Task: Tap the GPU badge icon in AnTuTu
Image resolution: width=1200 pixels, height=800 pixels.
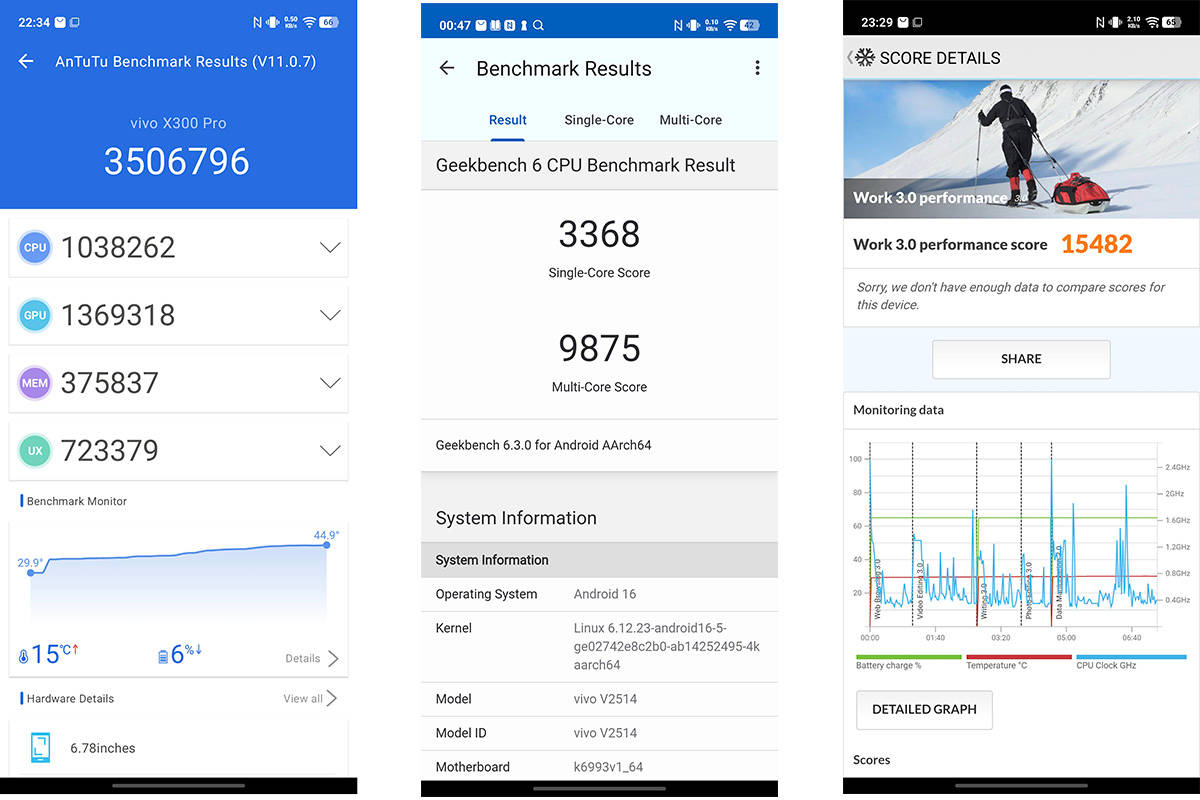Action: click(x=35, y=315)
